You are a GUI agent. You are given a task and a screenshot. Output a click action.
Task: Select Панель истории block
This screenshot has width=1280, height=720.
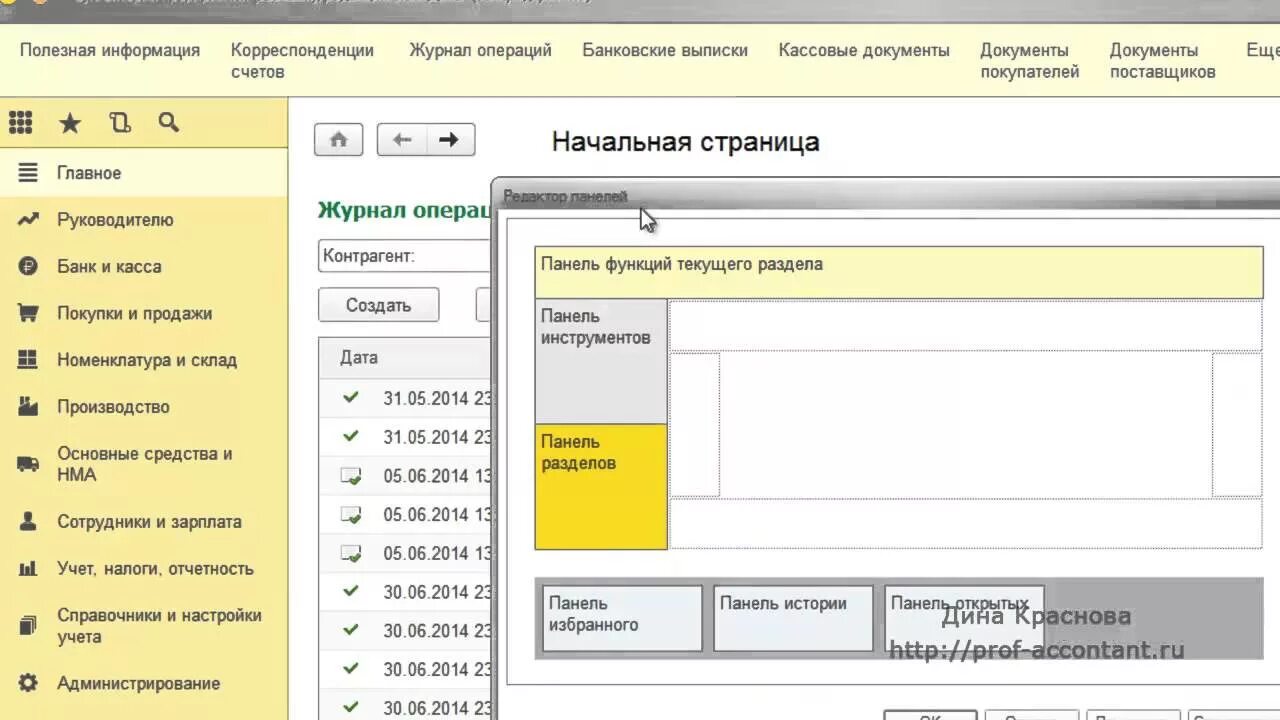point(794,619)
